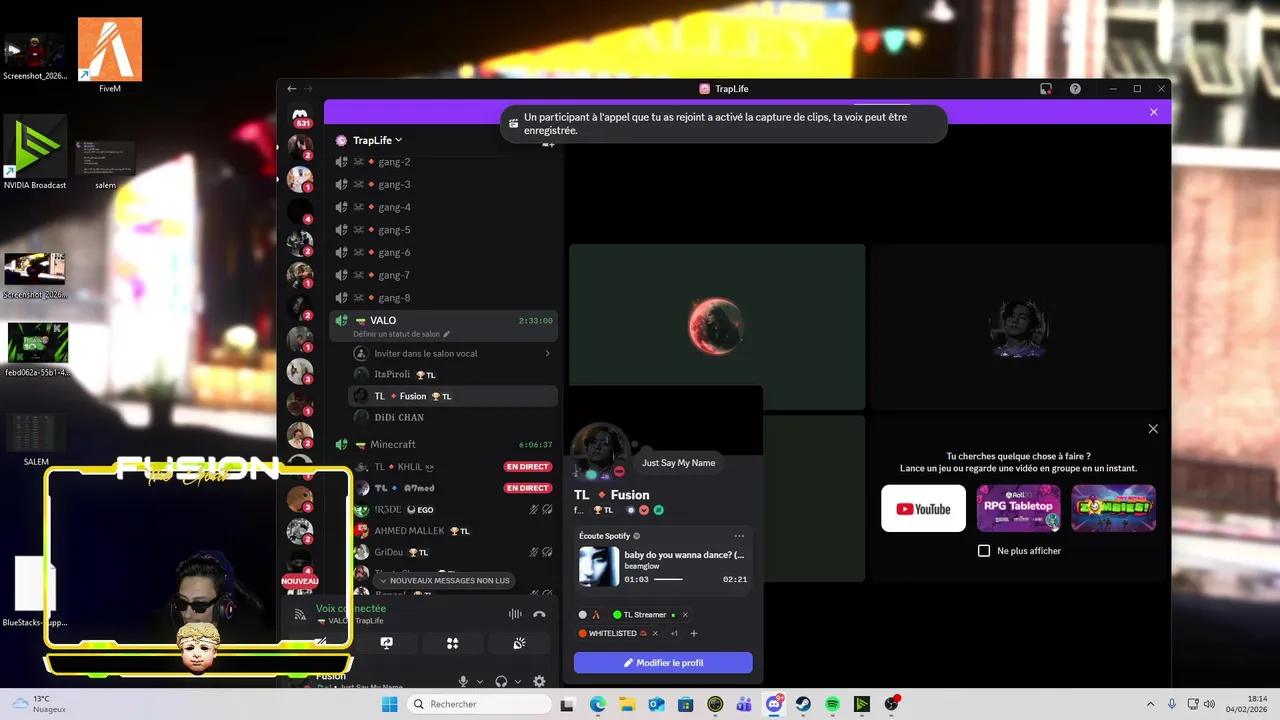Screen dimensions: 1280x720
Task: Watch TL A7med's EN DIRECT stream badge
Action: (527, 488)
